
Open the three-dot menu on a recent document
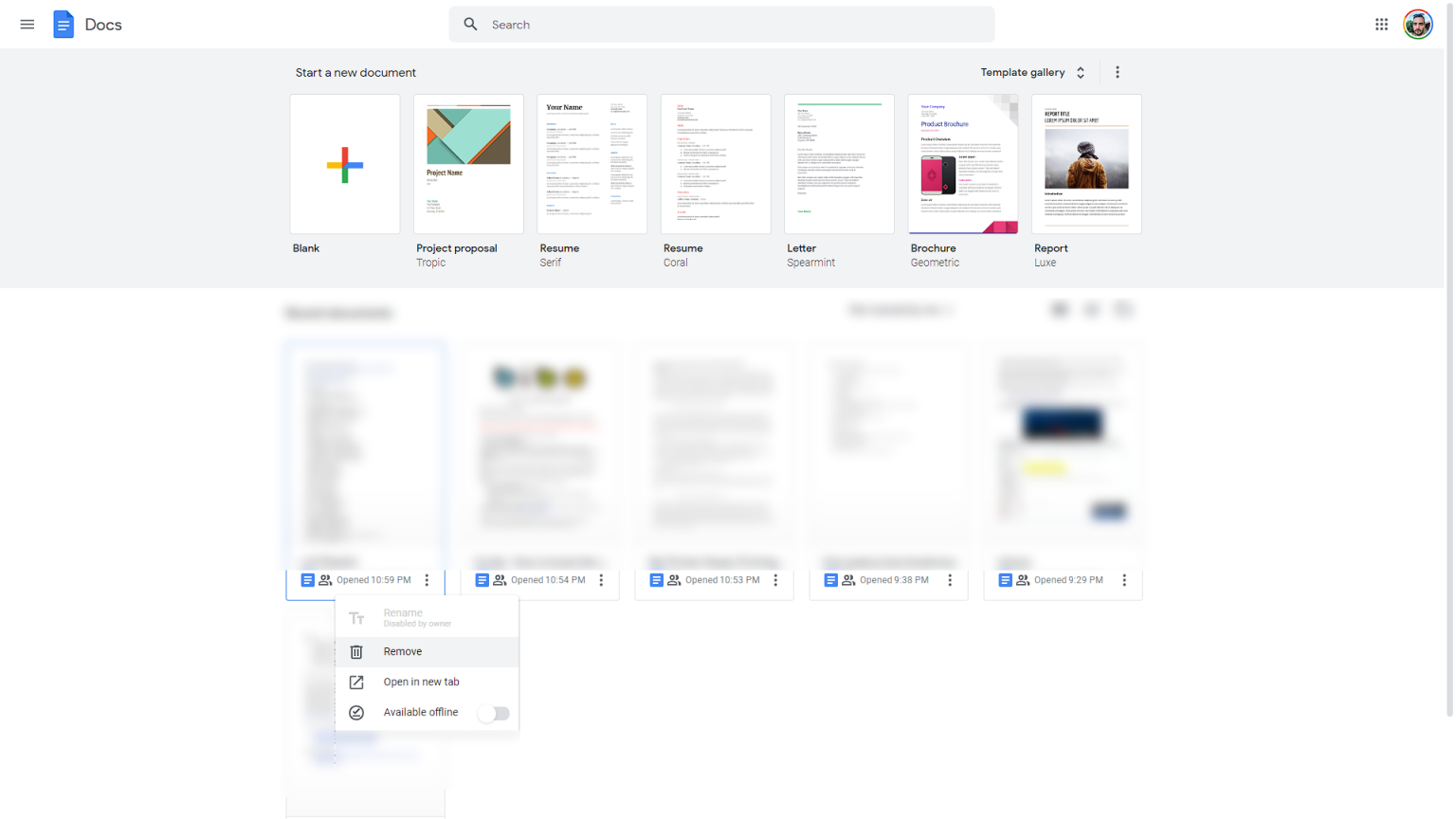(x=427, y=579)
